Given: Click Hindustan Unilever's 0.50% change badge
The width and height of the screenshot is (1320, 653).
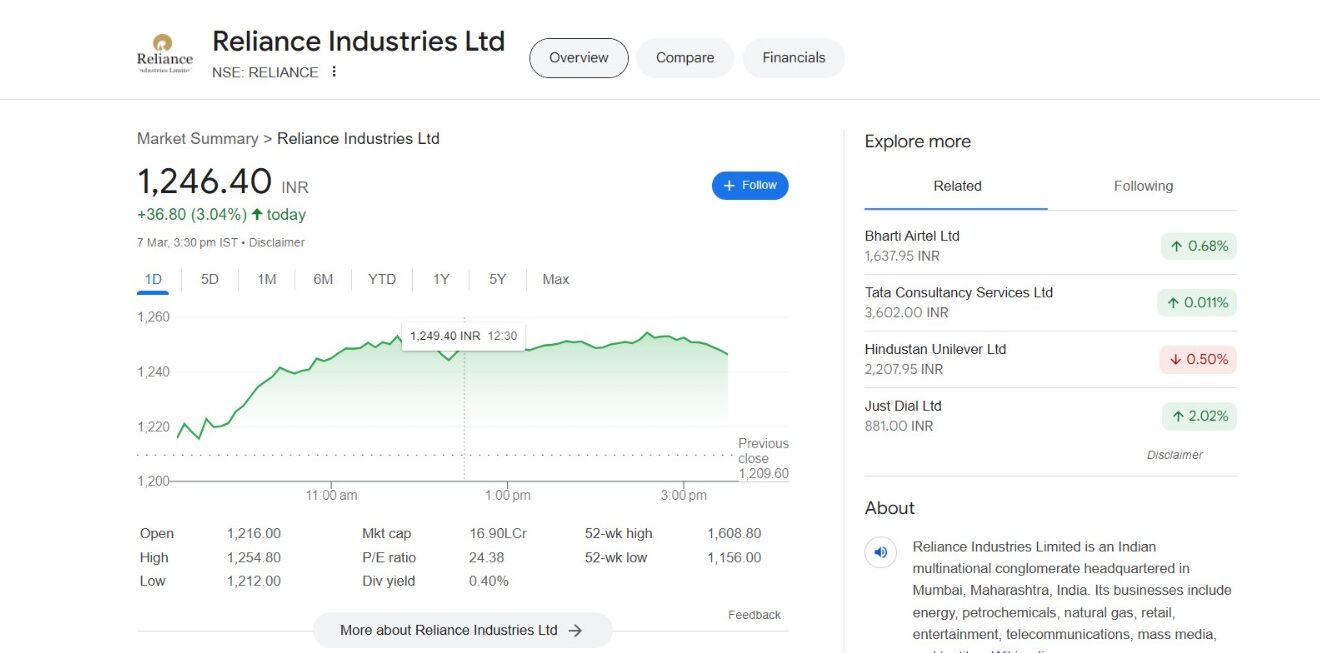Looking at the screenshot, I should point(1199,359).
